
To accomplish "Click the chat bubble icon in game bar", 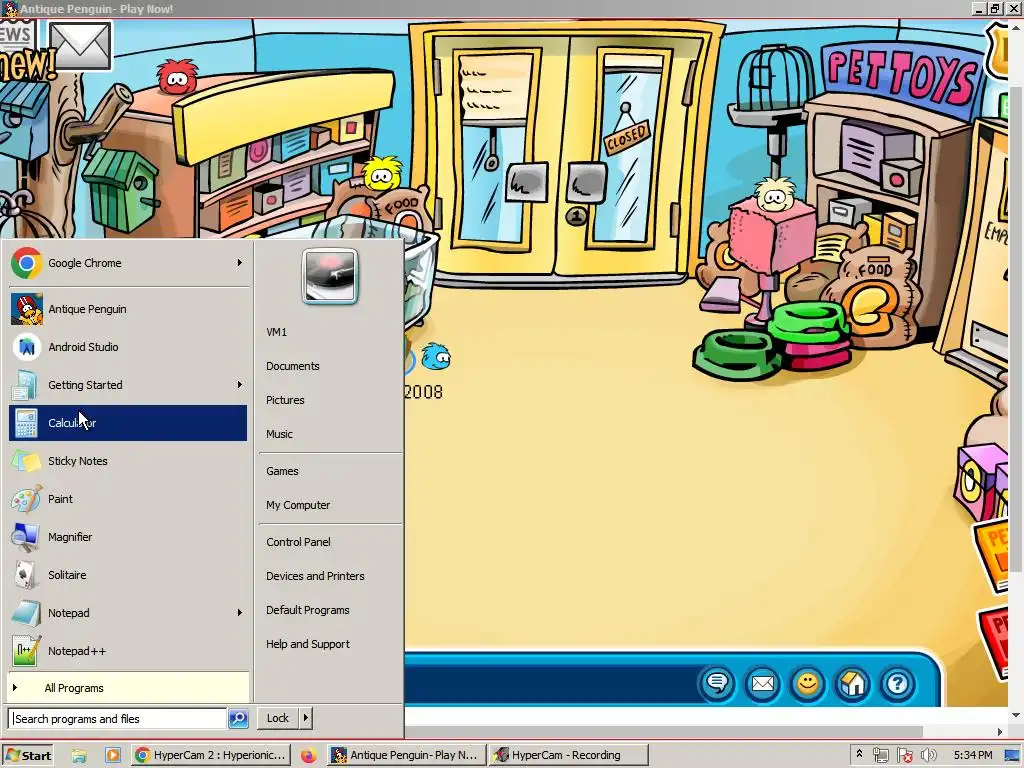I will click(x=717, y=684).
